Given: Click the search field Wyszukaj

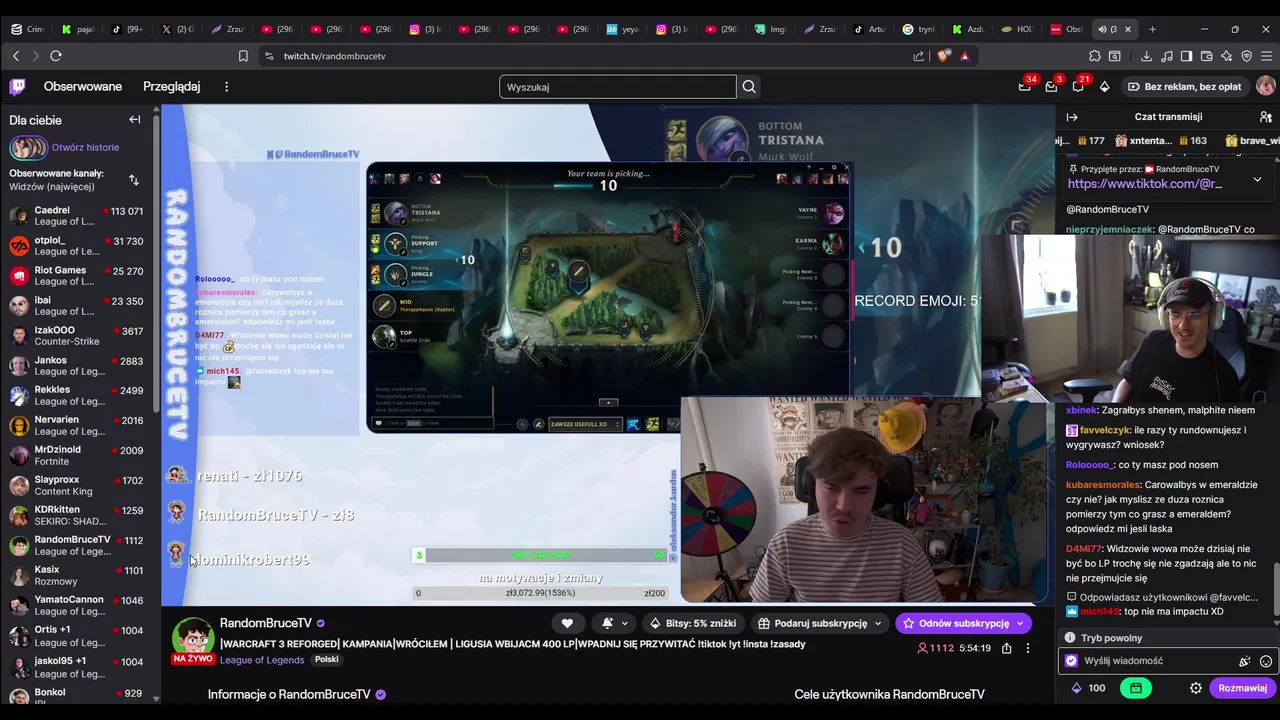Looking at the screenshot, I should [618, 87].
